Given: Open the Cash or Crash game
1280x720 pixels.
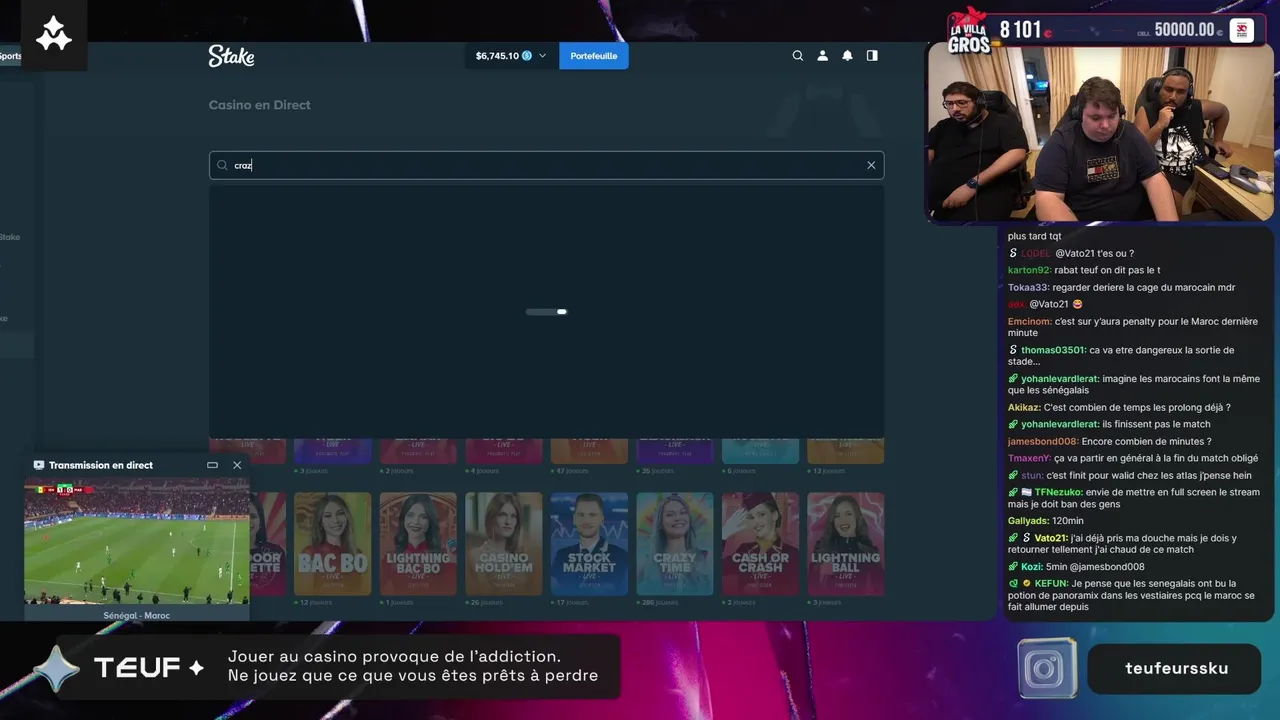Looking at the screenshot, I should [760, 544].
